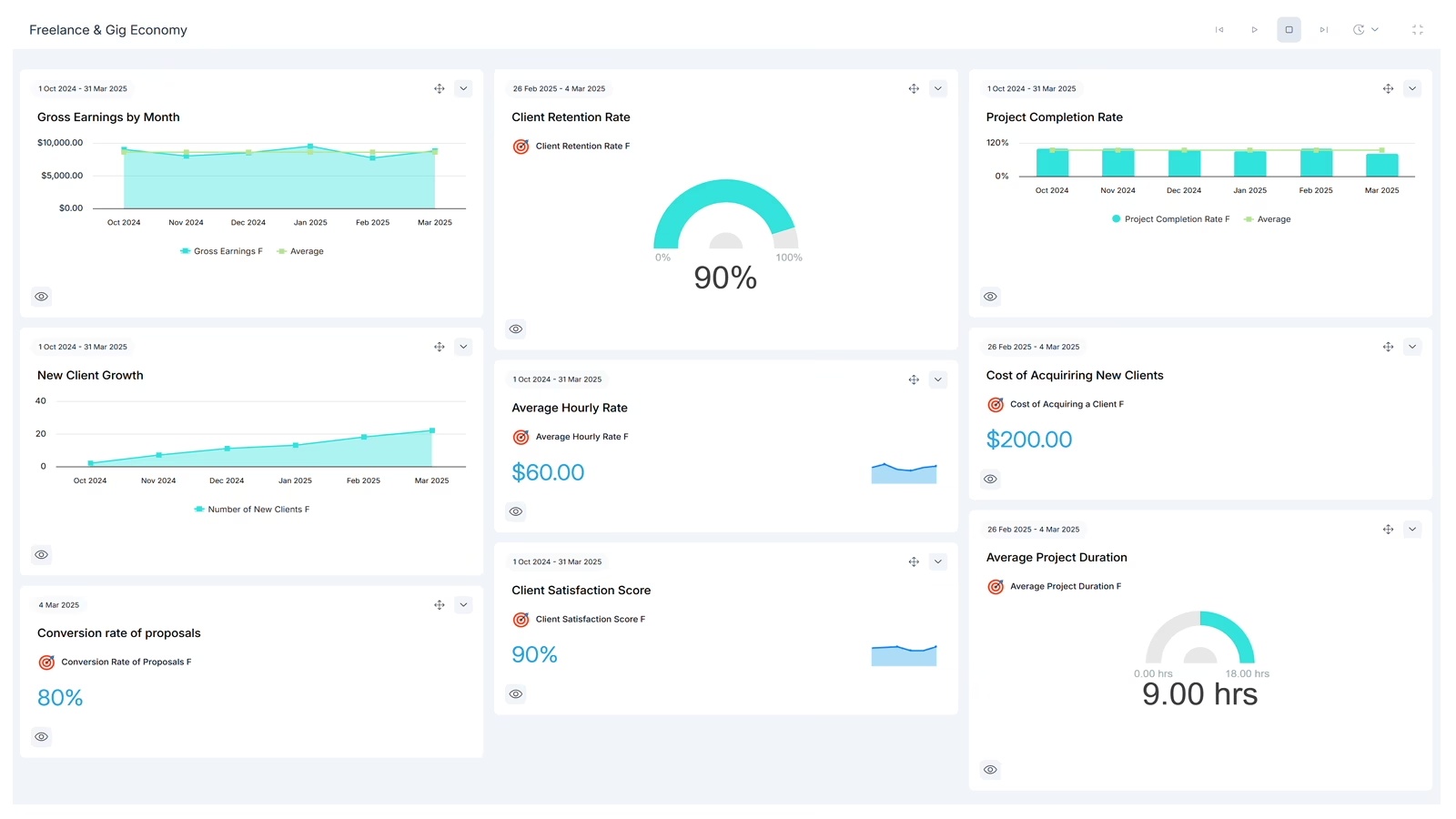Click the eye icon under Average Project Duration
Viewport: 1456px width, 819px height.
point(990,769)
